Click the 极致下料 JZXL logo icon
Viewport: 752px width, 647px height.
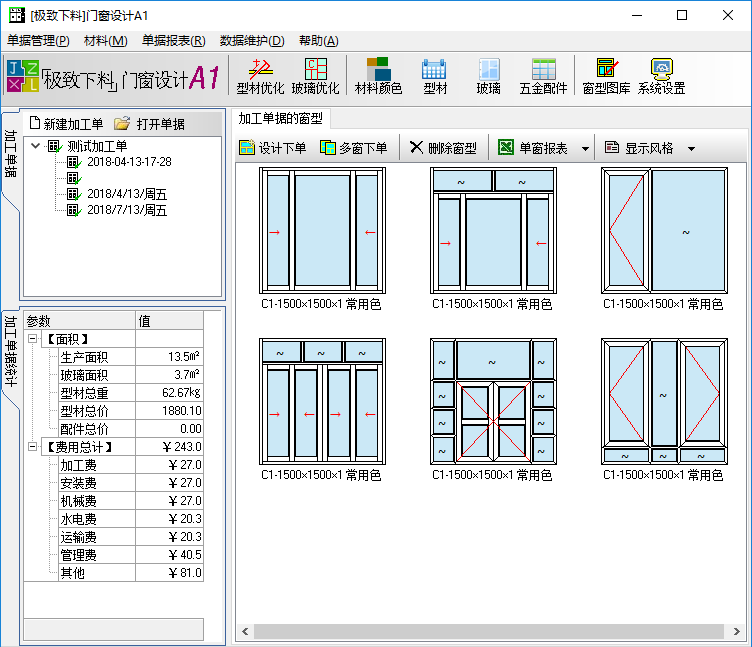[23, 76]
